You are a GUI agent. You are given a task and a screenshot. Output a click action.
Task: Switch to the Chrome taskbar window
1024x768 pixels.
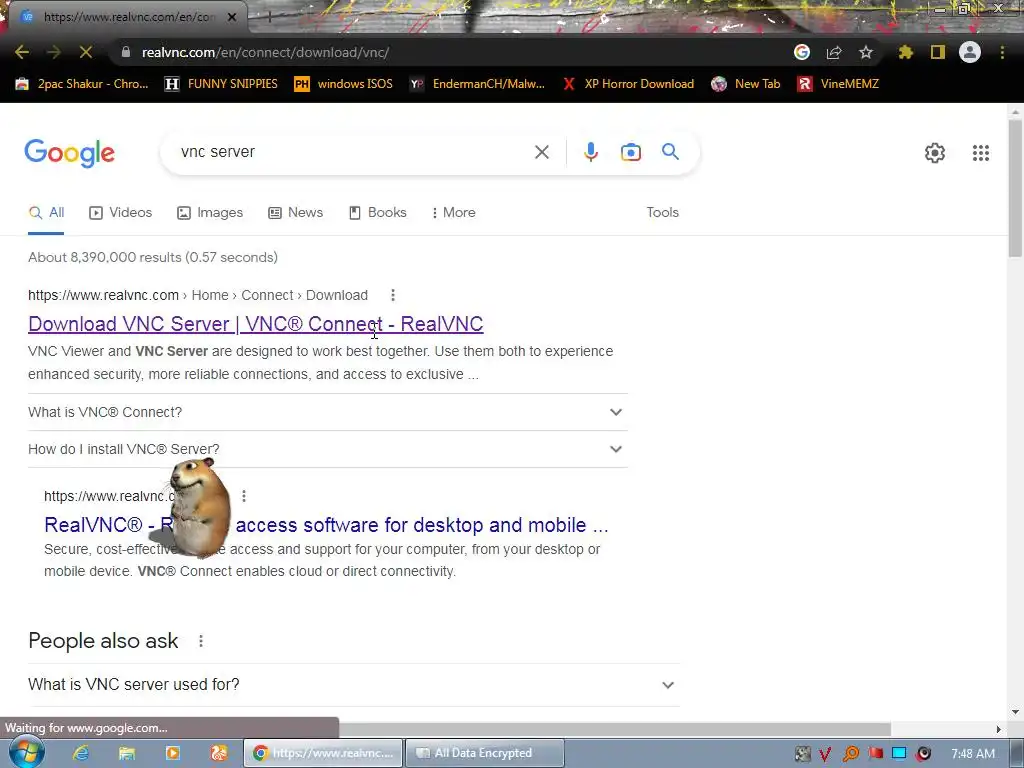click(323, 753)
